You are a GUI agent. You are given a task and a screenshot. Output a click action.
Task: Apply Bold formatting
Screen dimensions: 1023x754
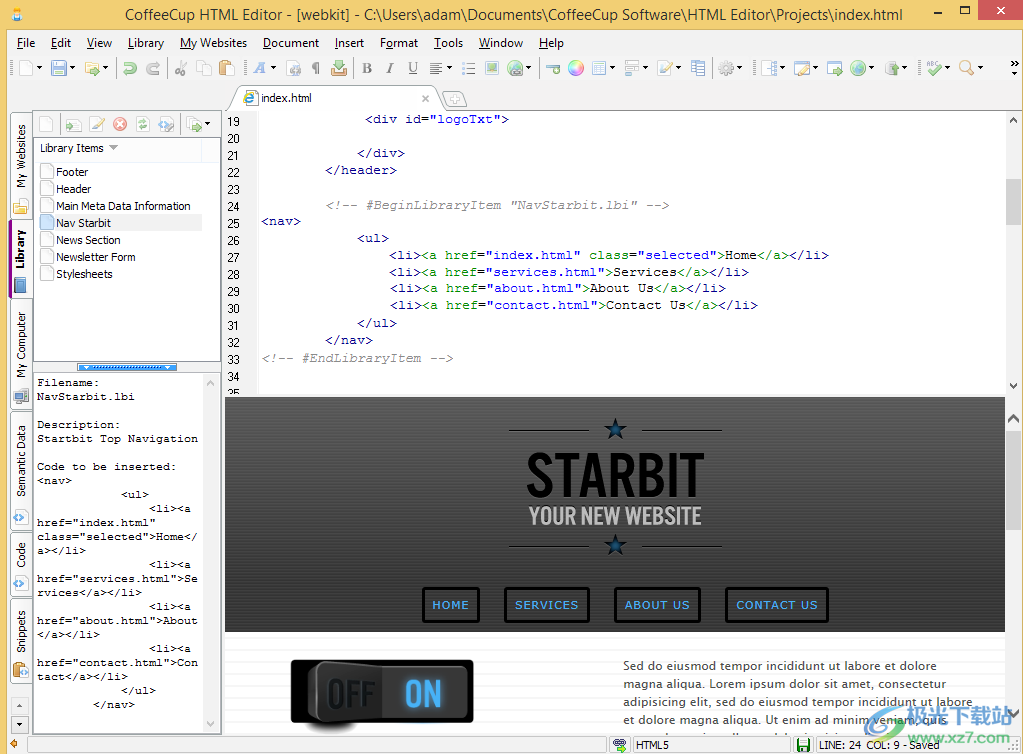[367, 68]
